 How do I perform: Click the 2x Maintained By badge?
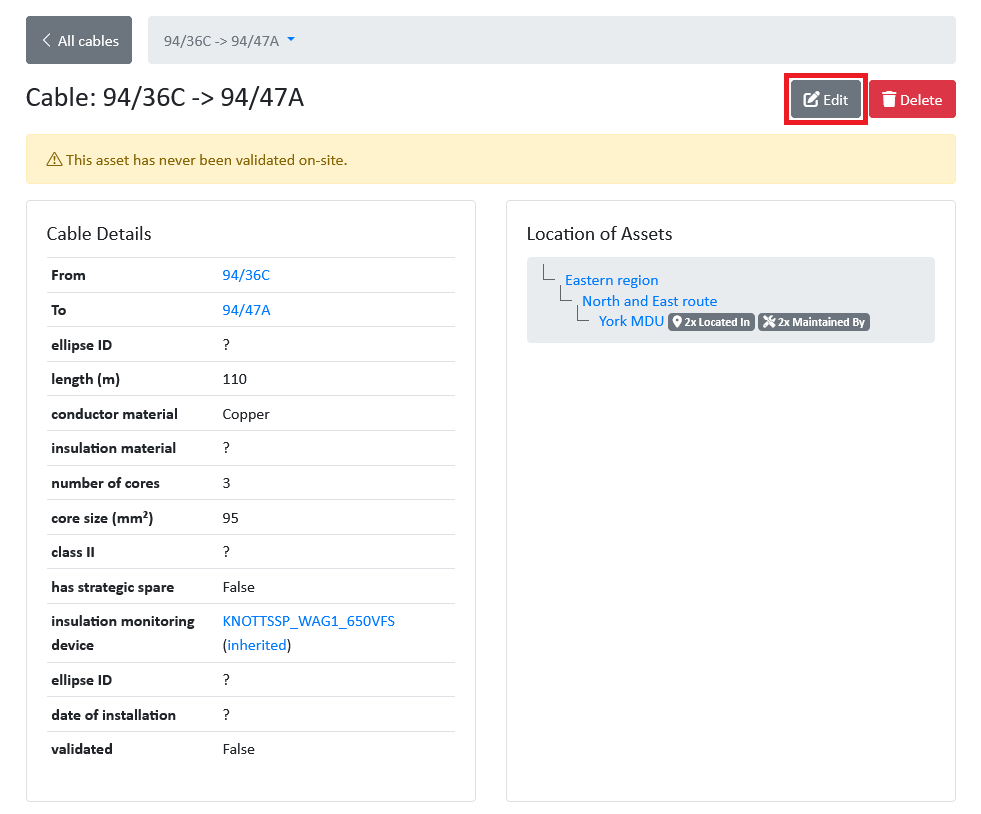click(x=814, y=322)
